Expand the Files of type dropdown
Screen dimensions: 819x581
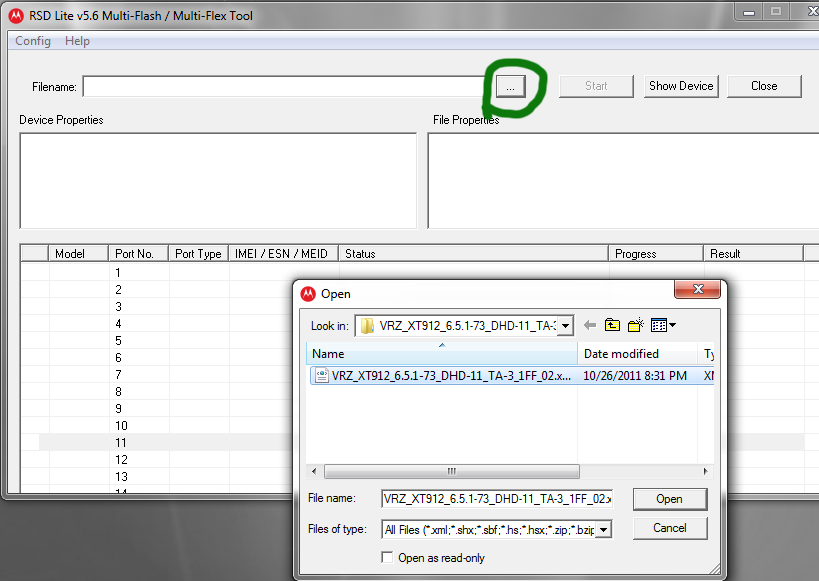click(604, 530)
